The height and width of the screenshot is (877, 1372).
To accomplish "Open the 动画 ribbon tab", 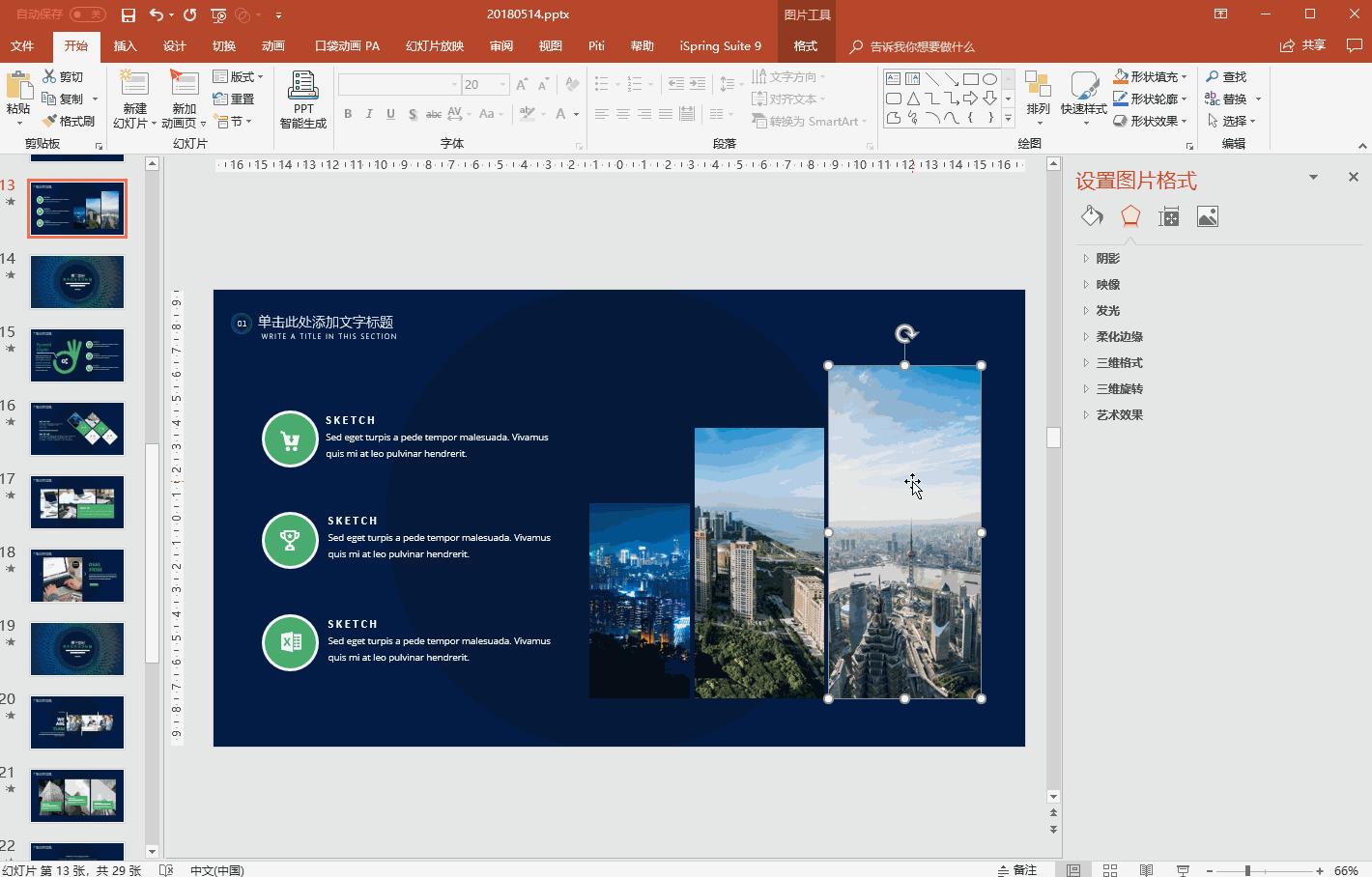I will [273, 45].
